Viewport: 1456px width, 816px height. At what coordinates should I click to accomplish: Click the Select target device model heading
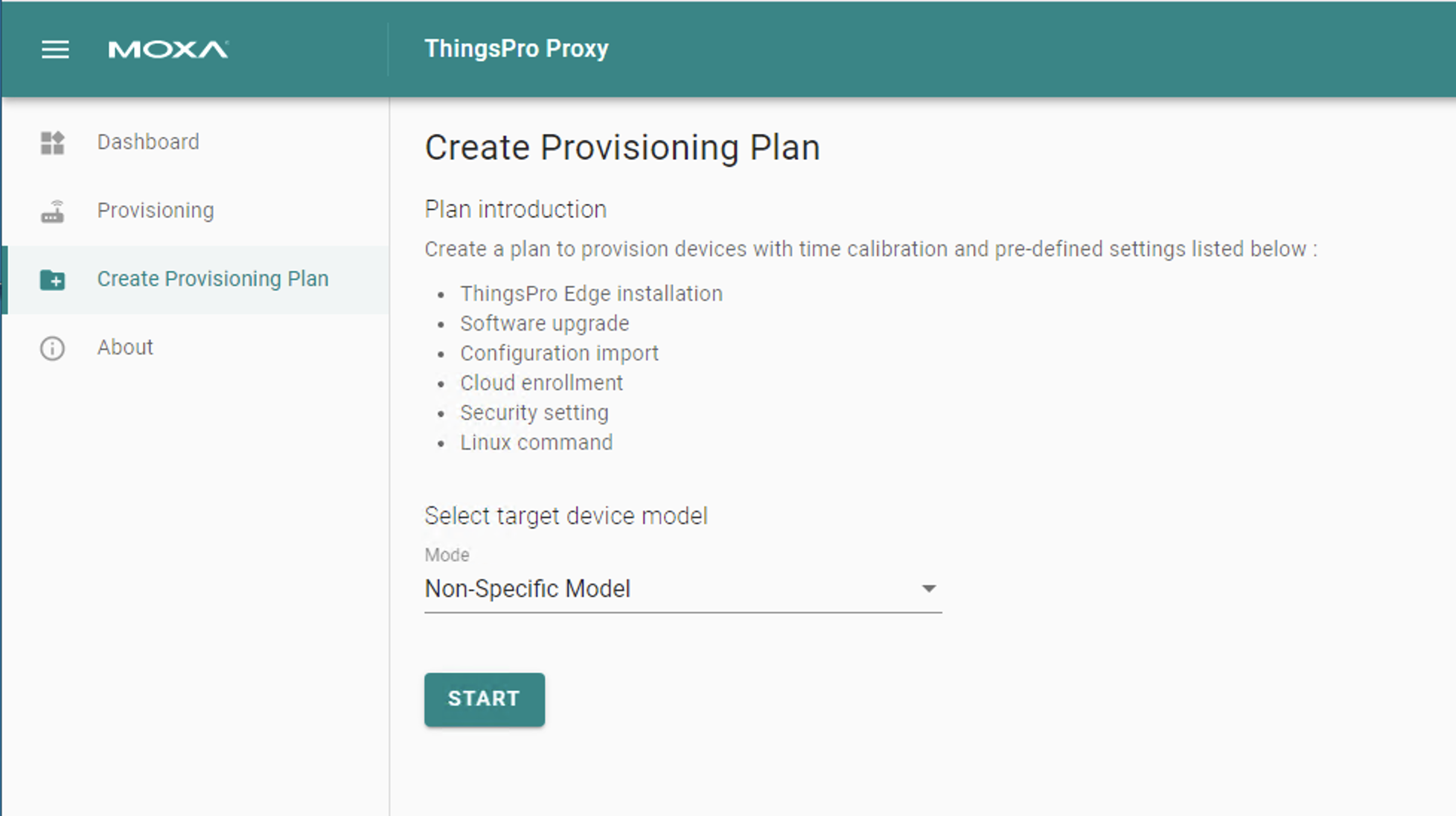coord(566,516)
